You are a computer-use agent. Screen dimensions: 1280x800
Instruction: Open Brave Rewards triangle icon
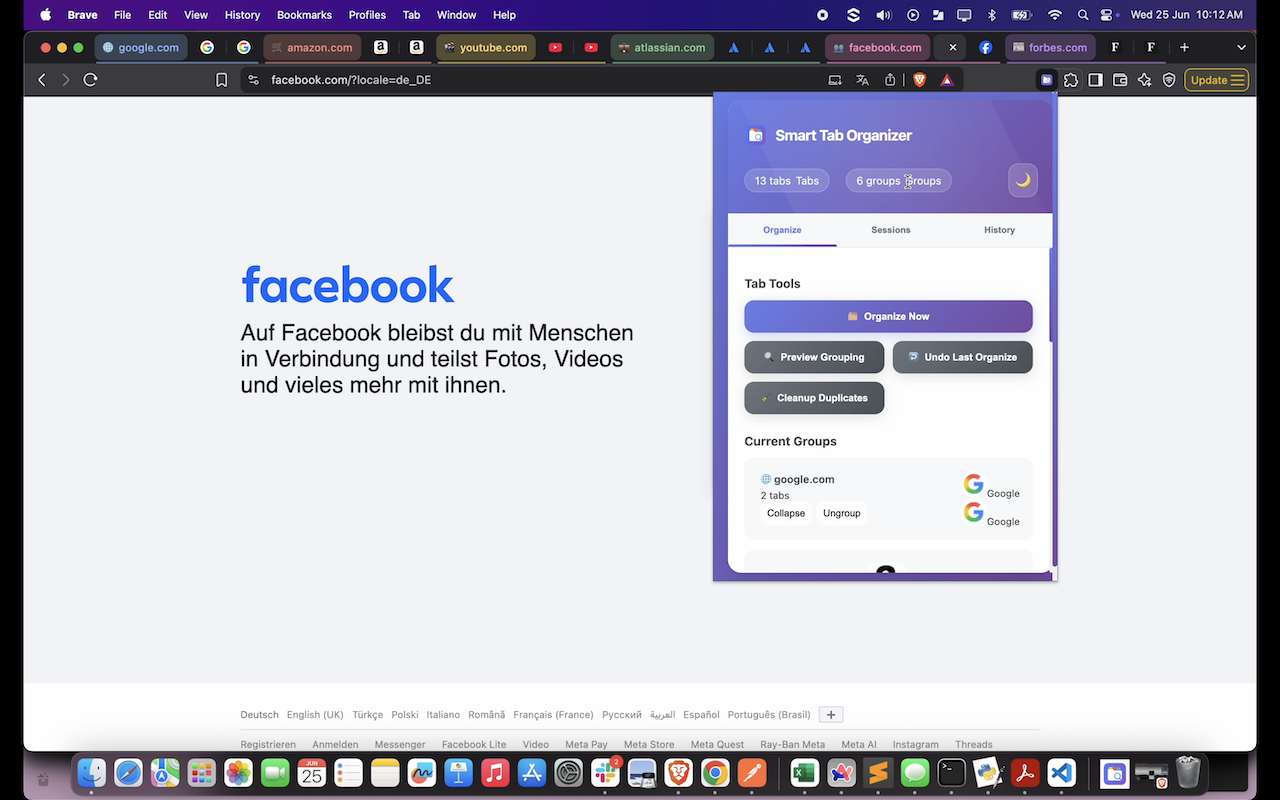coord(947,80)
